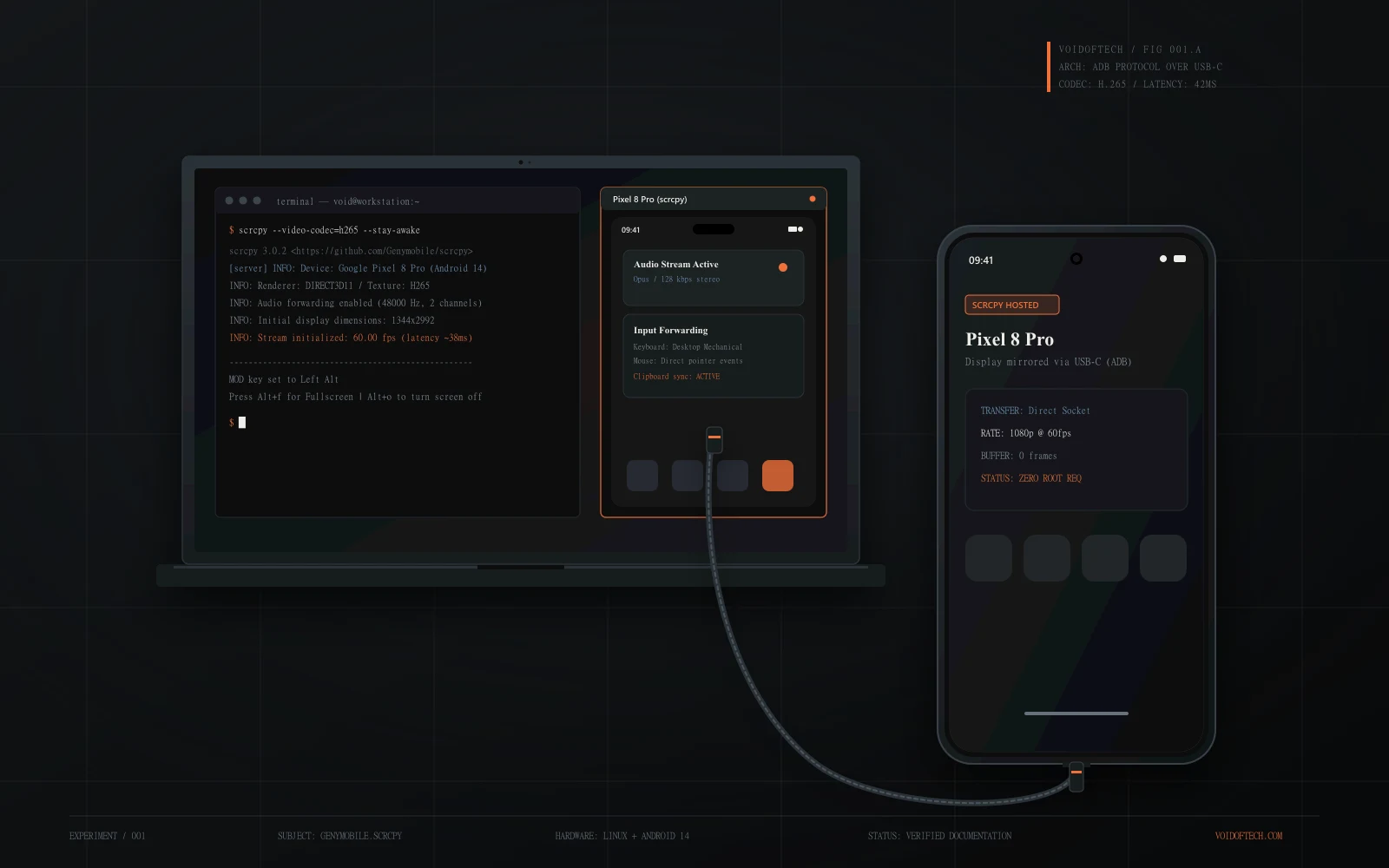Click the orange dot in scrcpy title bar
1389x868 pixels.
tap(813, 199)
